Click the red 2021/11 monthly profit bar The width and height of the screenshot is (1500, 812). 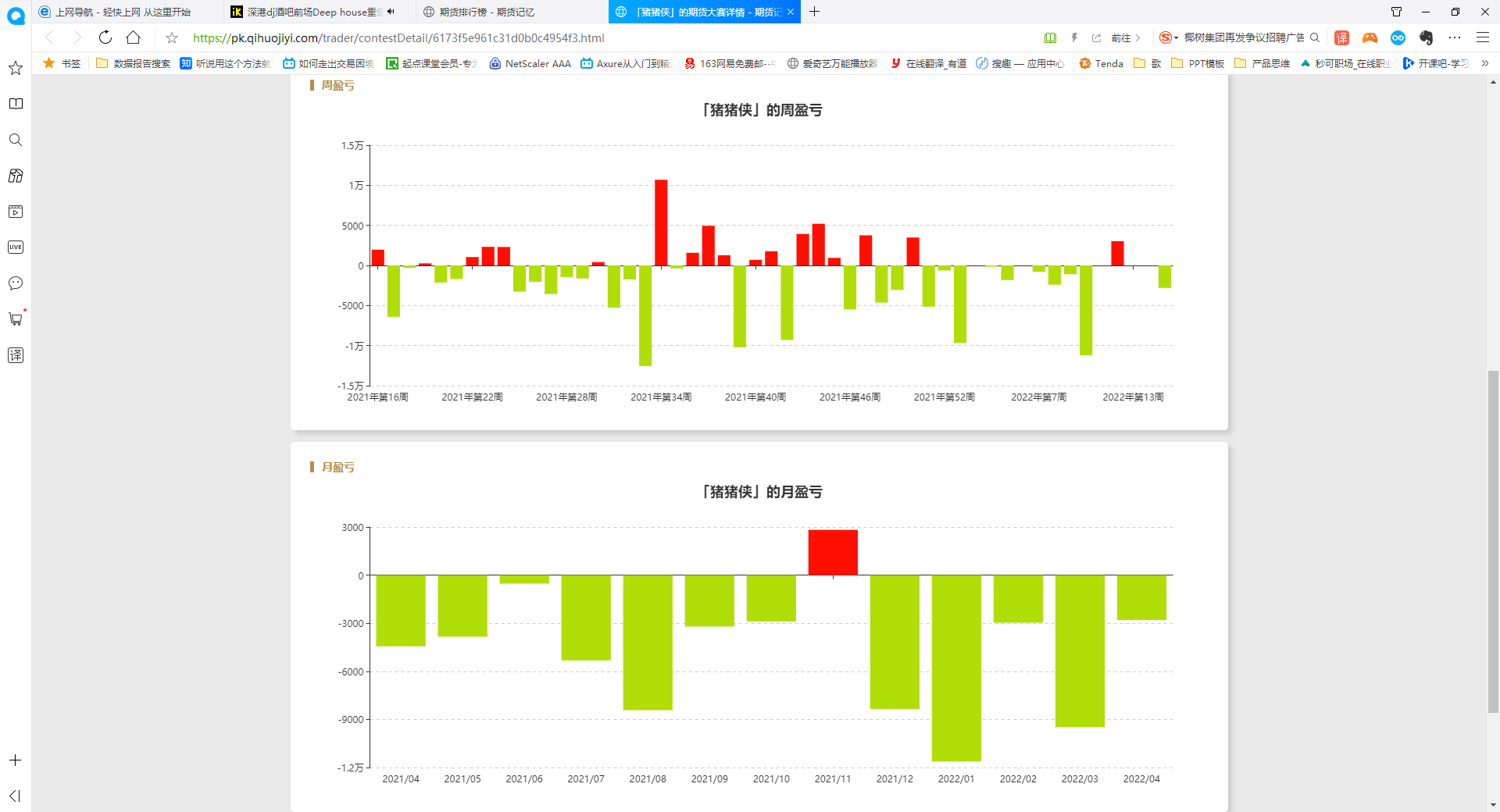(833, 553)
